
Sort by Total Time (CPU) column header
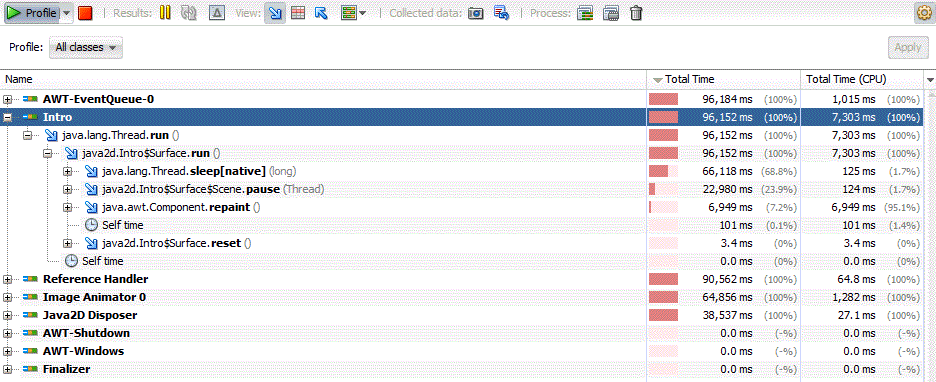coord(862,79)
